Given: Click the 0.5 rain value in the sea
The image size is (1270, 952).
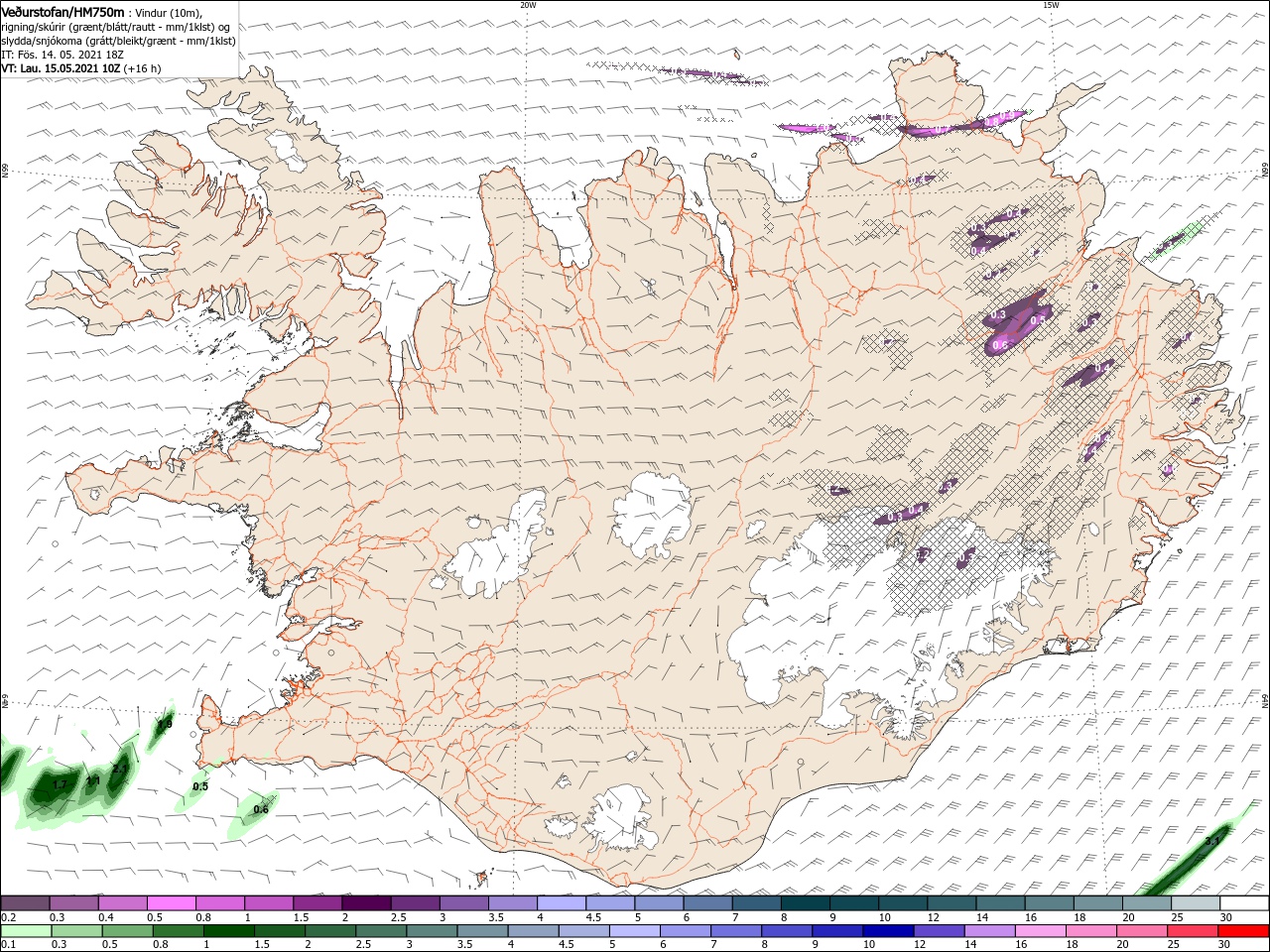Looking at the screenshot, I should 200,786.
